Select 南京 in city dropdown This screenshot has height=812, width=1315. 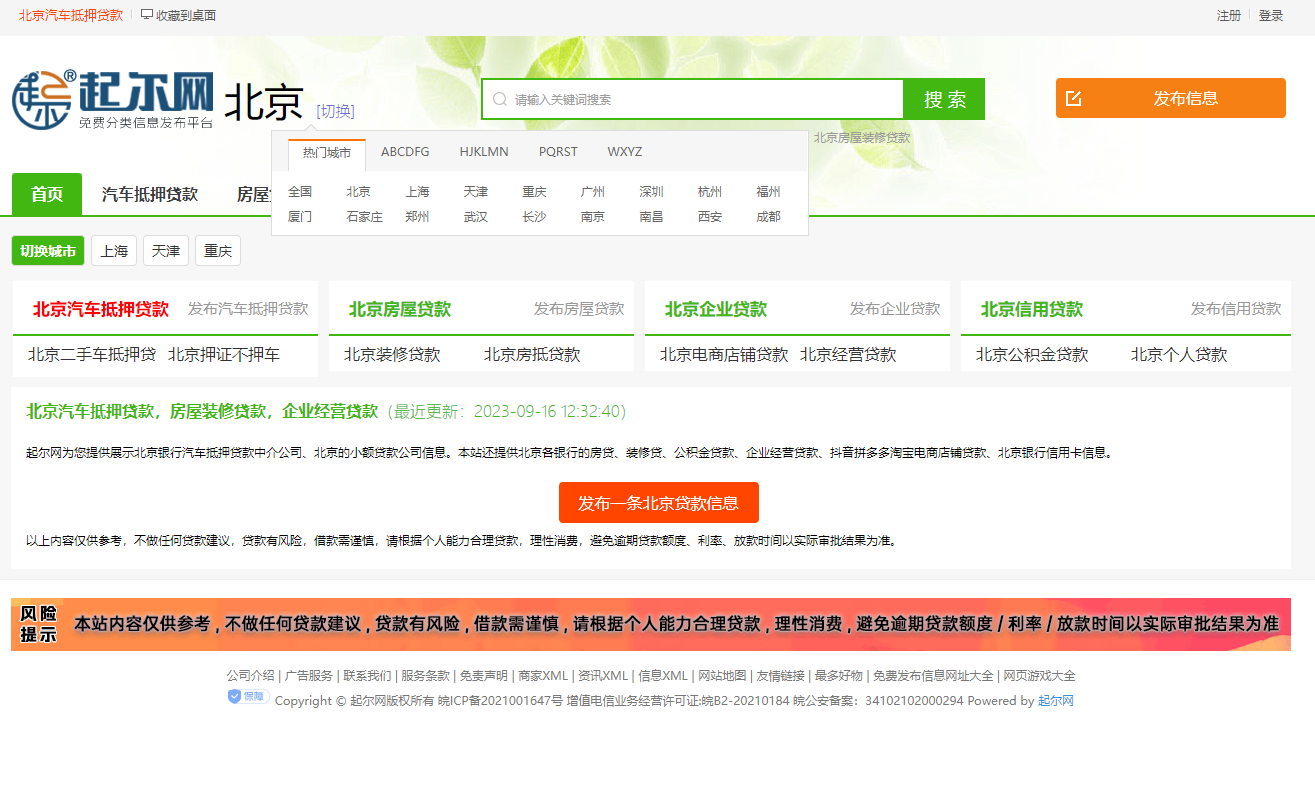(592, 216)
